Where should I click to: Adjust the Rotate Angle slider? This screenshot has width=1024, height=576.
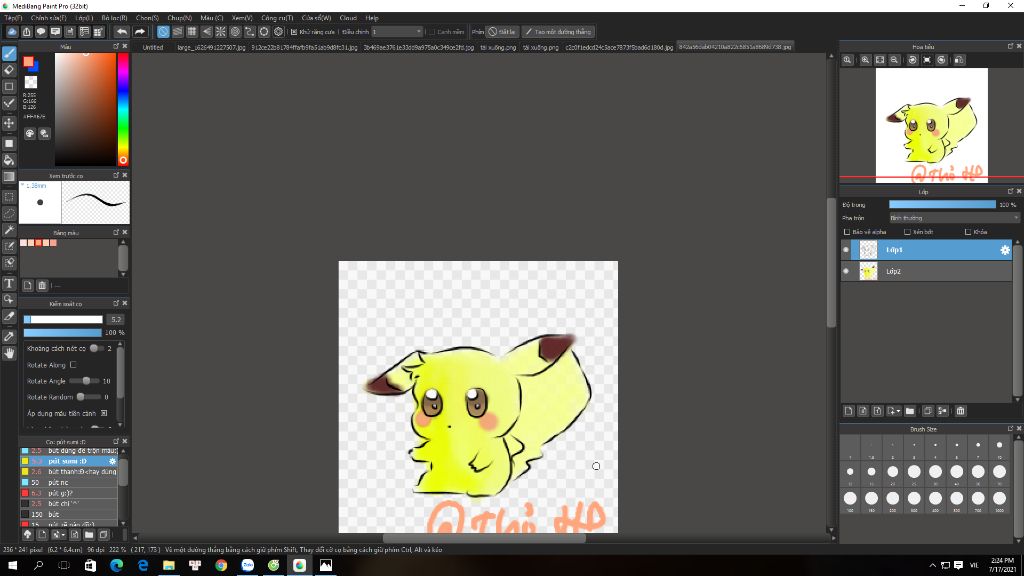point(85,381)
